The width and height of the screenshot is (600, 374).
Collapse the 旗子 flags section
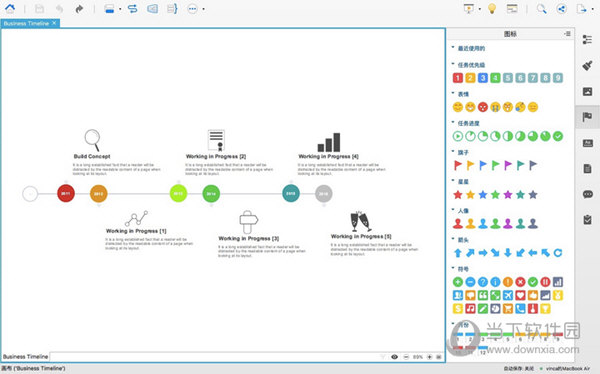453,152
